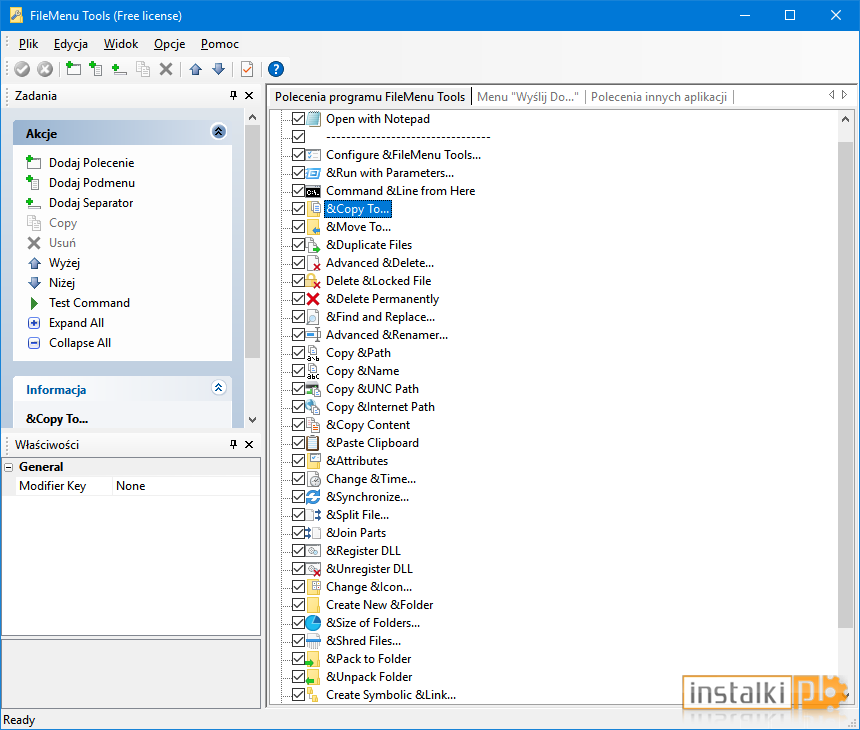Viewport: 860px width, 730px height.
Task: Collapse the General property group
Action: click(x=9, y=467)
